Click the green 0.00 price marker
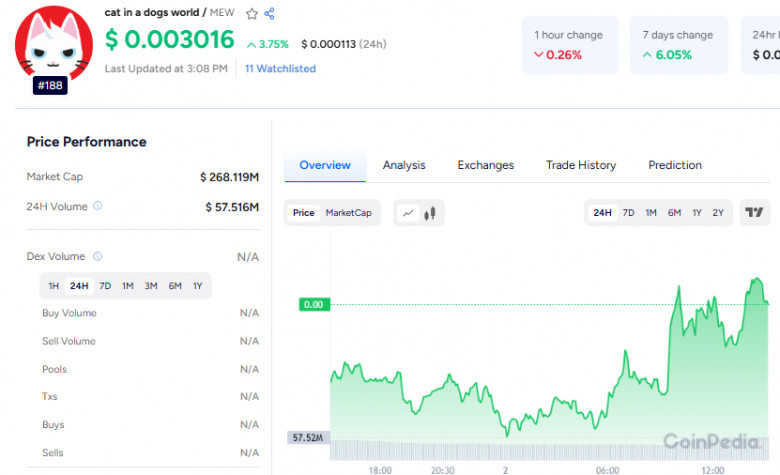 (x=314, y=304)
